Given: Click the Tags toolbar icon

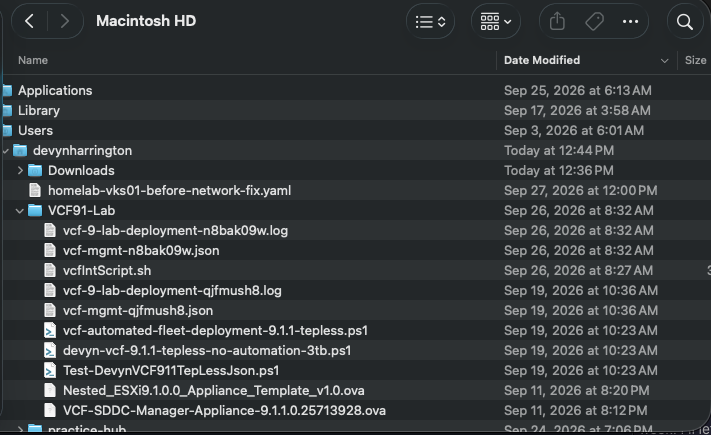Looking at the screenshot, I should (x=594, y=21).
